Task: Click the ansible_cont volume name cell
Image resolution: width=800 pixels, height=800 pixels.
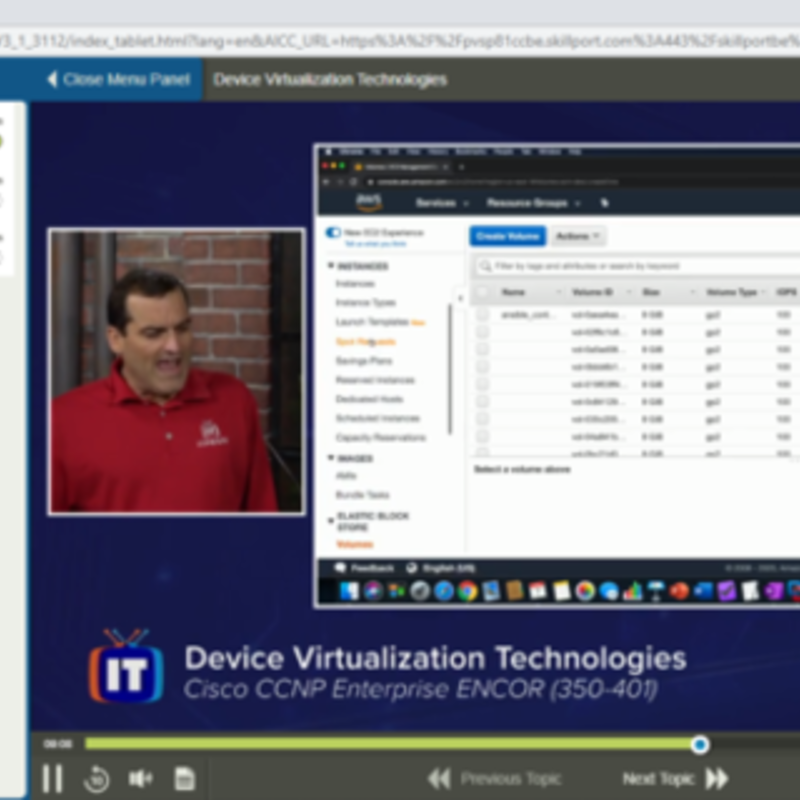Action: click(x=527, y=315)
